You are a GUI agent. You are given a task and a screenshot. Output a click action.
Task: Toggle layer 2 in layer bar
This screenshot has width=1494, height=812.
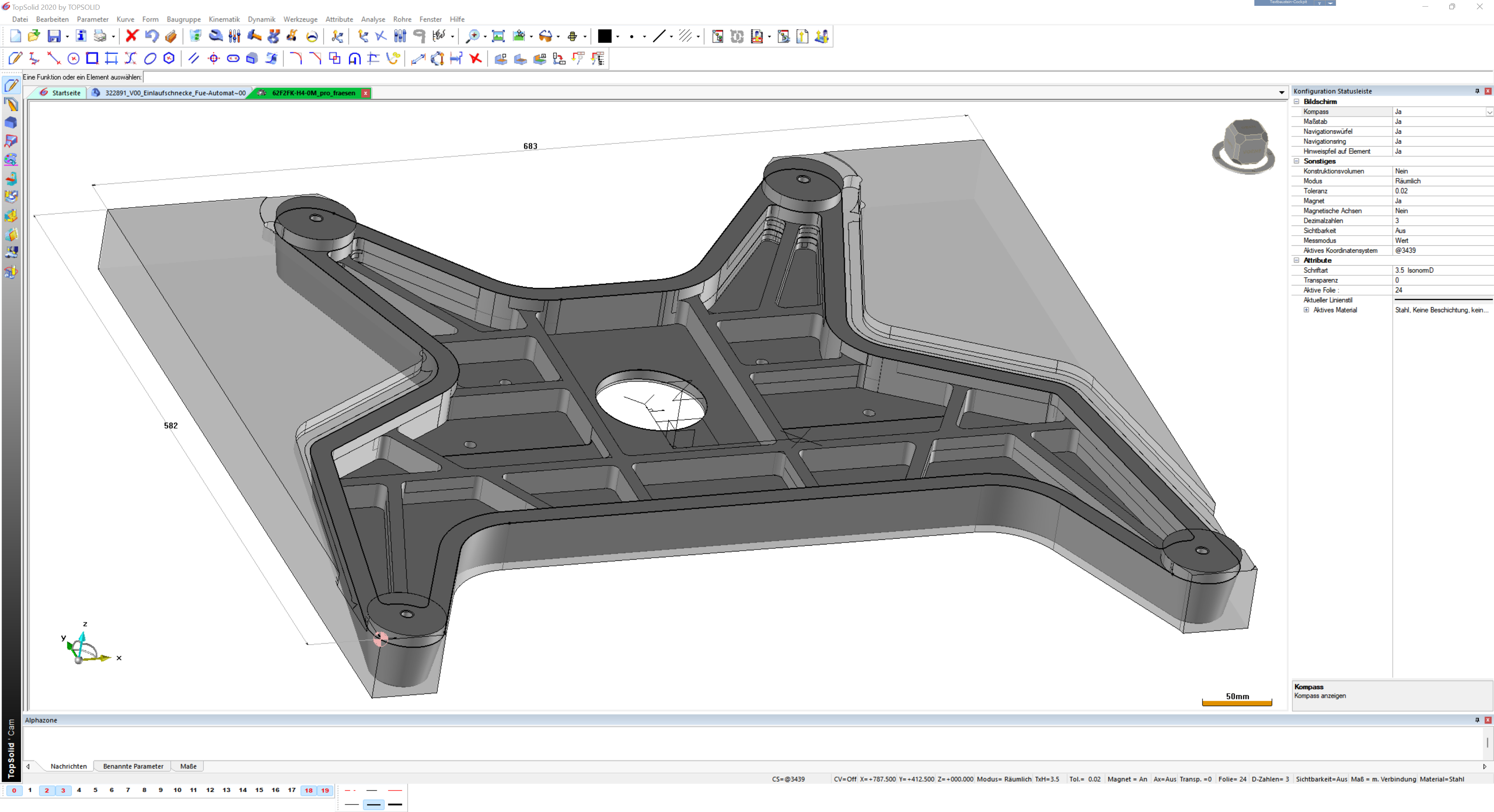(x=47, y=790)
